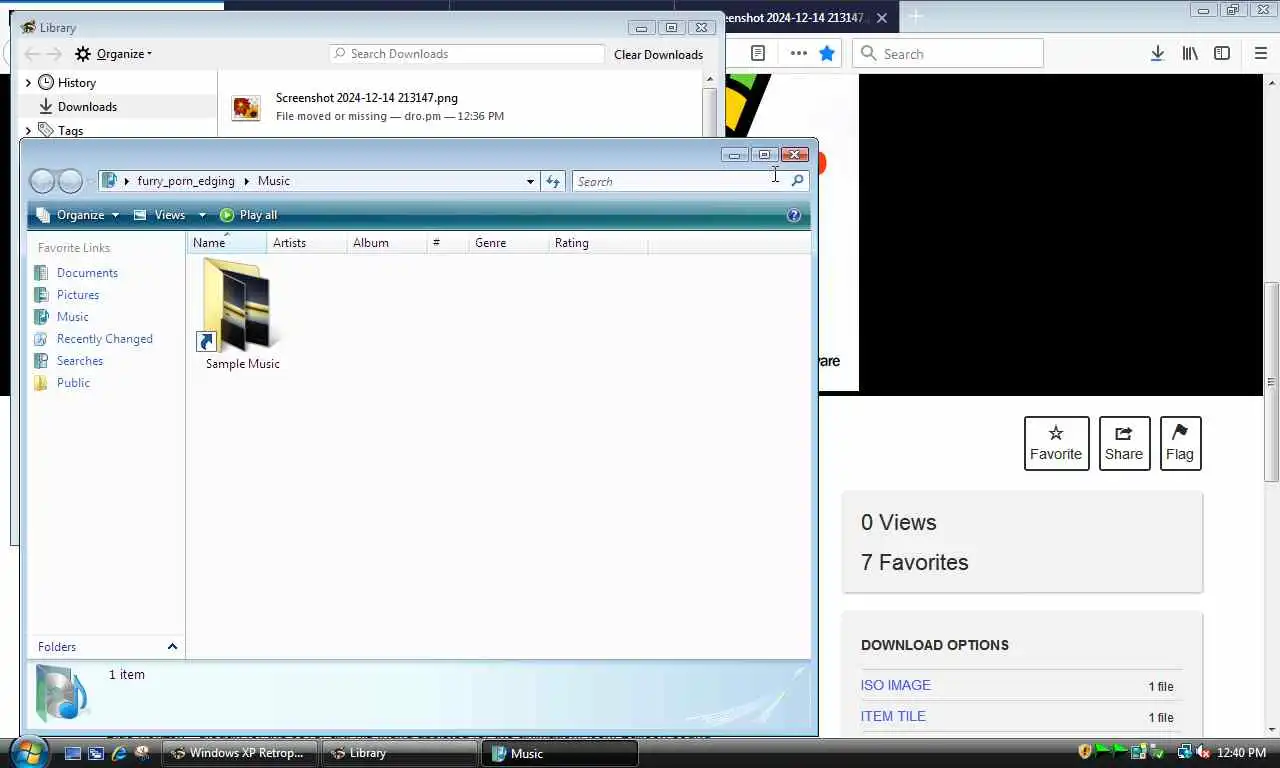Click the muted volume icon in the system tray

pos(1204,752)
